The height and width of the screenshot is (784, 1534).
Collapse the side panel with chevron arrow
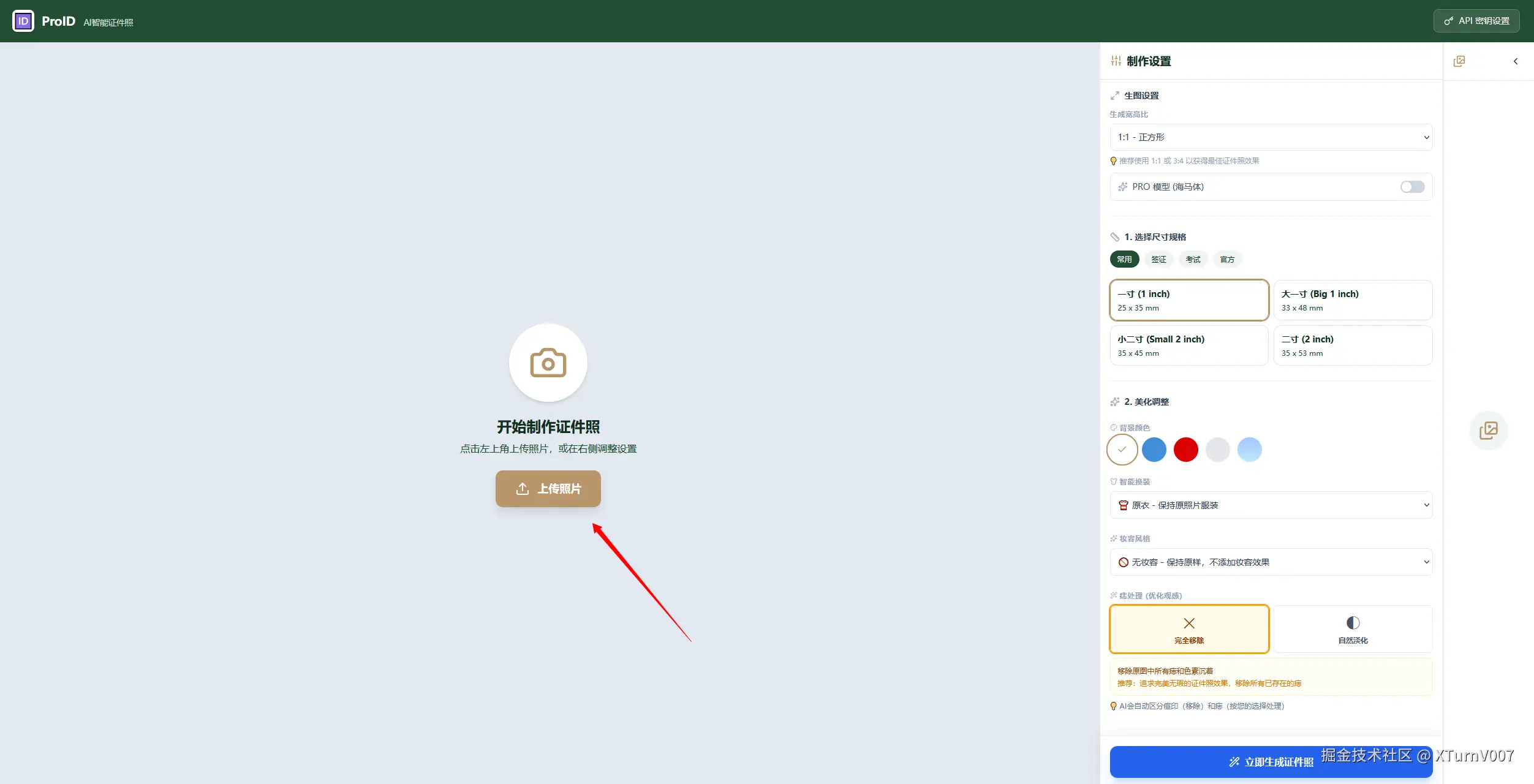tap(1516, 61)
